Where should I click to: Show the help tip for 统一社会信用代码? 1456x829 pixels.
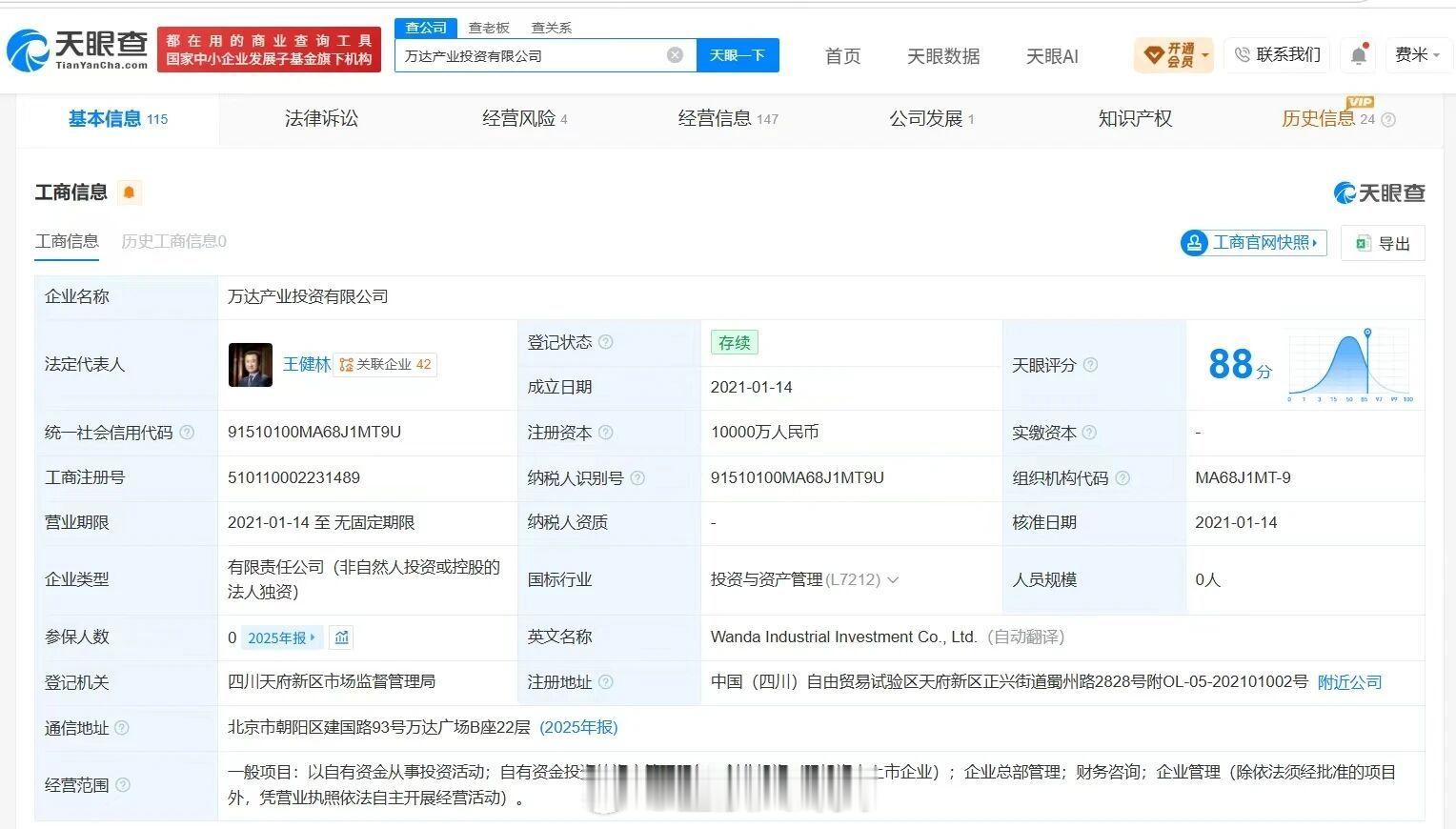point(187,433)
